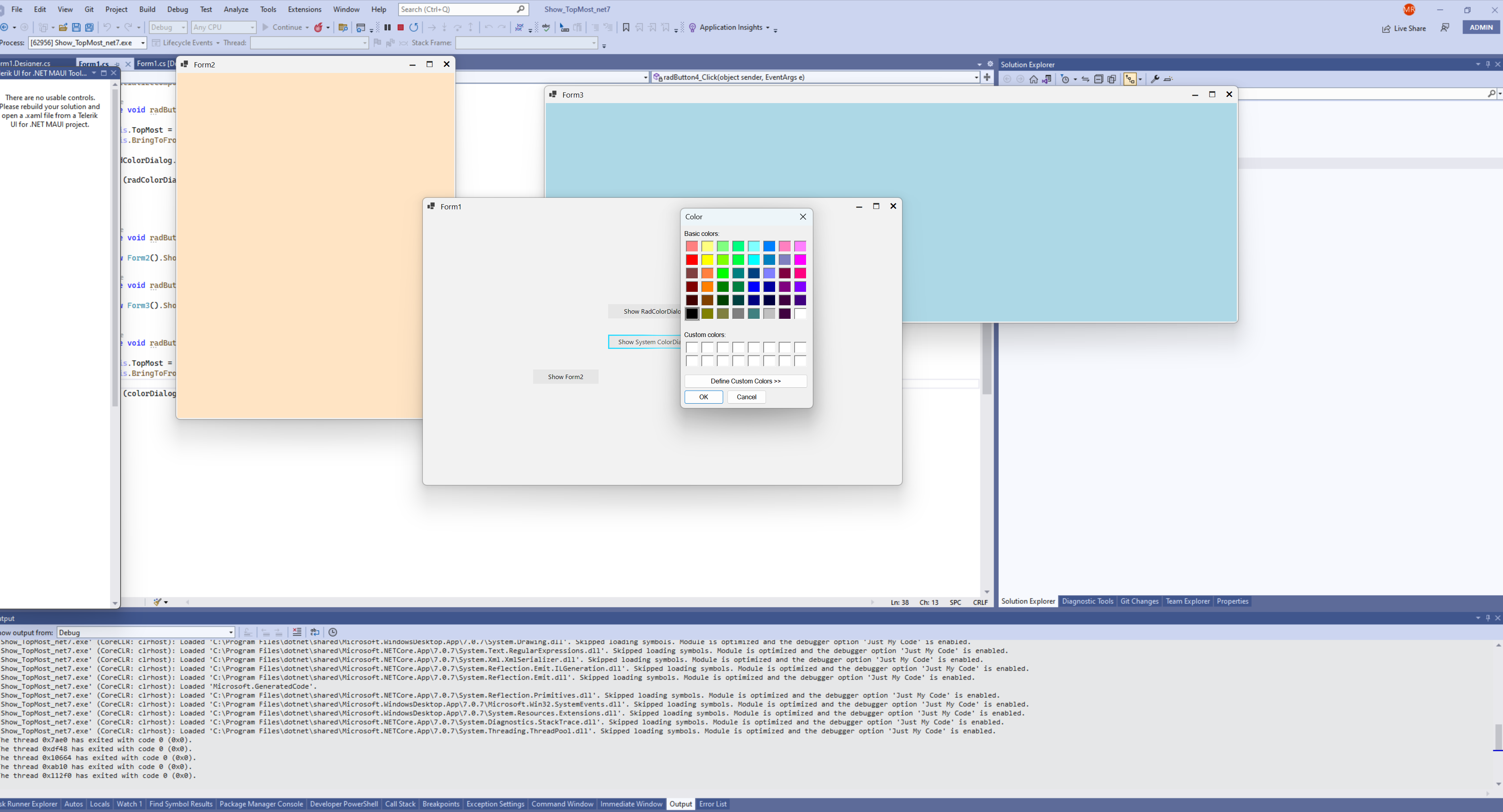
Task: Click the Break All pause icon
Action: [388, 27]
